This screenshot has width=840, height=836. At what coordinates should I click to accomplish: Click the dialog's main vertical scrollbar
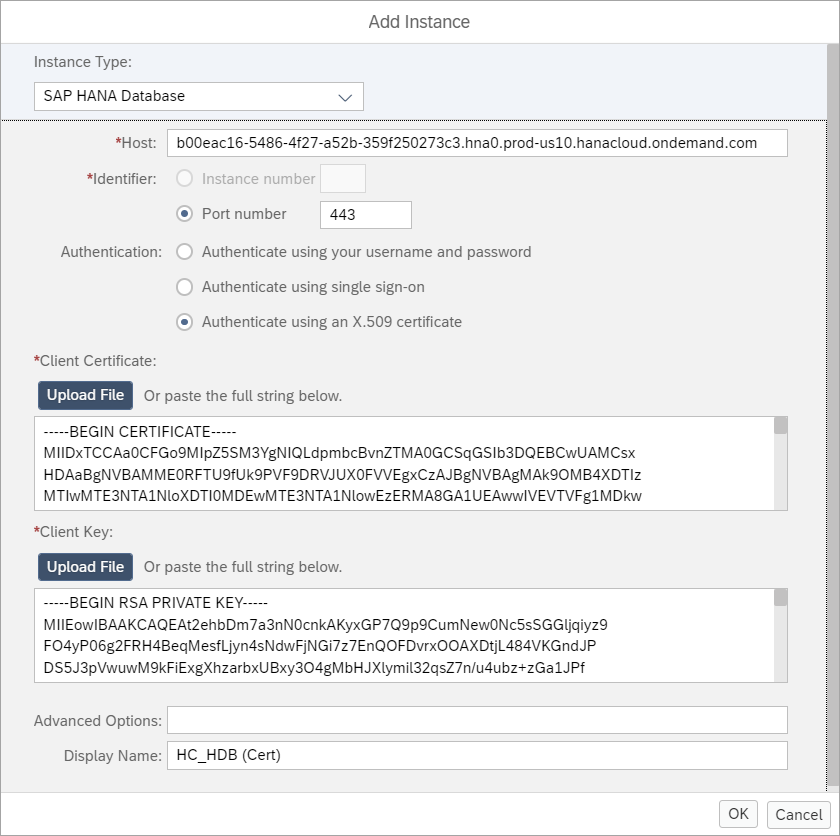click(x=833, y=418)
